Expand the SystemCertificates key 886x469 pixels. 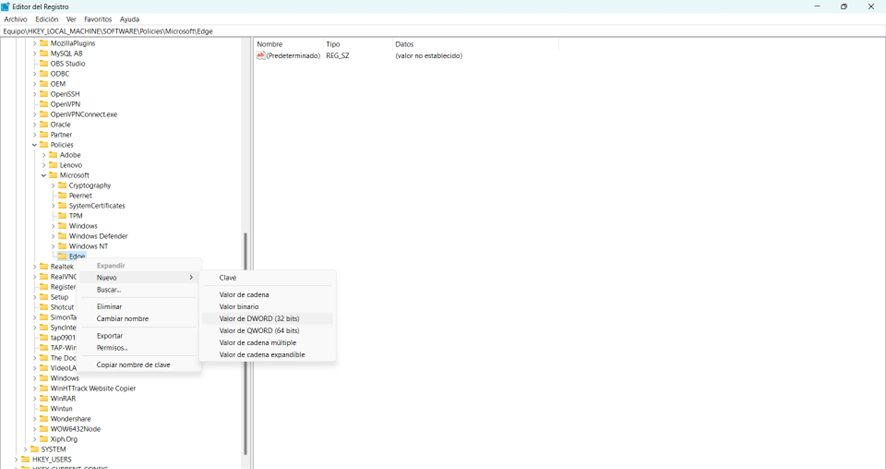coord(53,206)
